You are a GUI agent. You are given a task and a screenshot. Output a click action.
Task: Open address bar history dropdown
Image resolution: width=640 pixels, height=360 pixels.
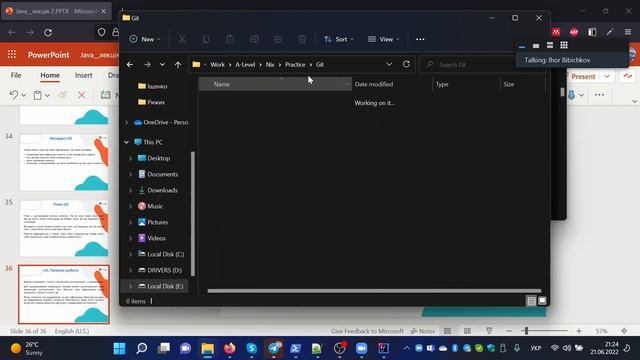pos(389,64)
